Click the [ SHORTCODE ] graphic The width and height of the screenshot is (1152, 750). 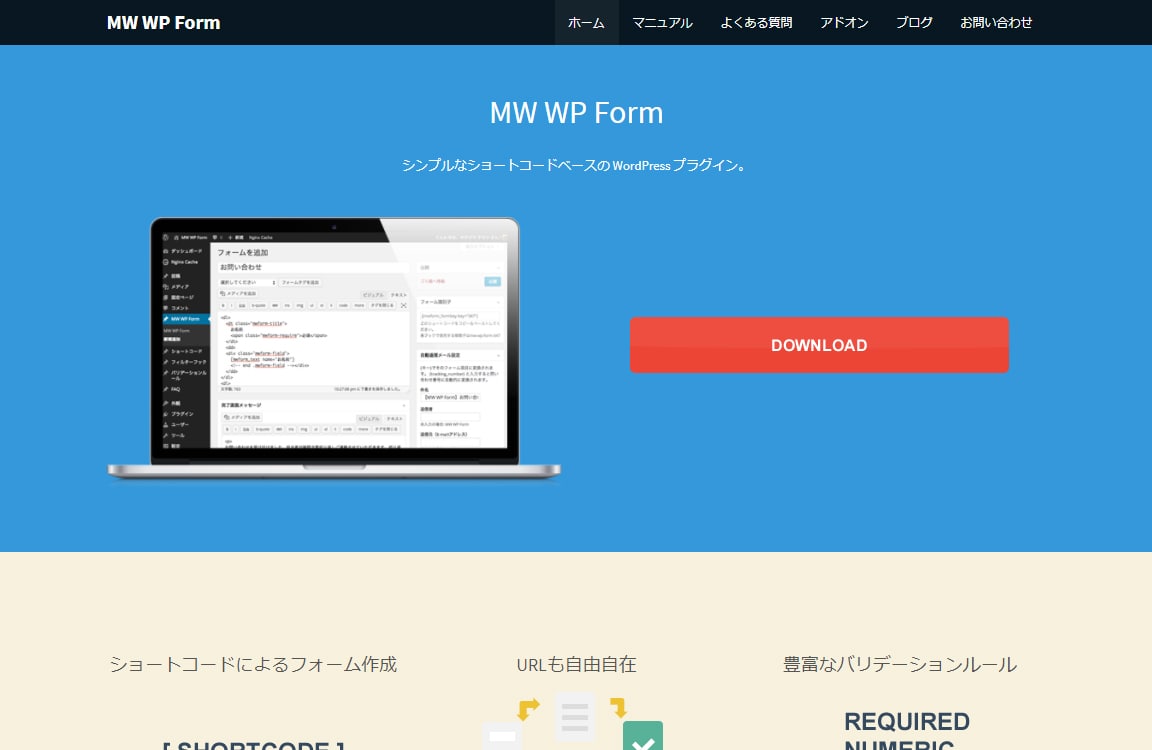coord(253,744)
